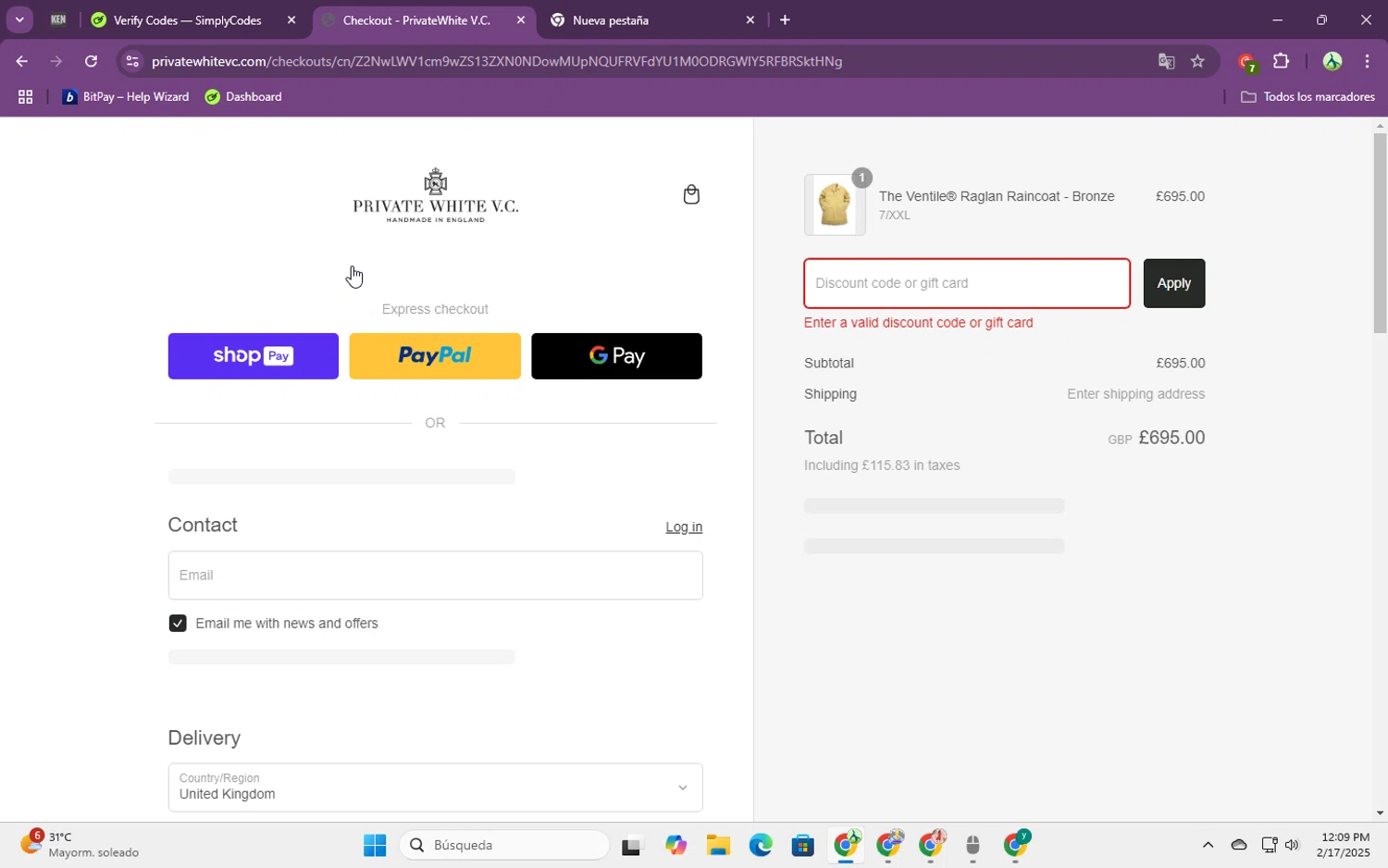Translate this page icon
Screen dimensions: 1388x868
tap(1166, 62)
